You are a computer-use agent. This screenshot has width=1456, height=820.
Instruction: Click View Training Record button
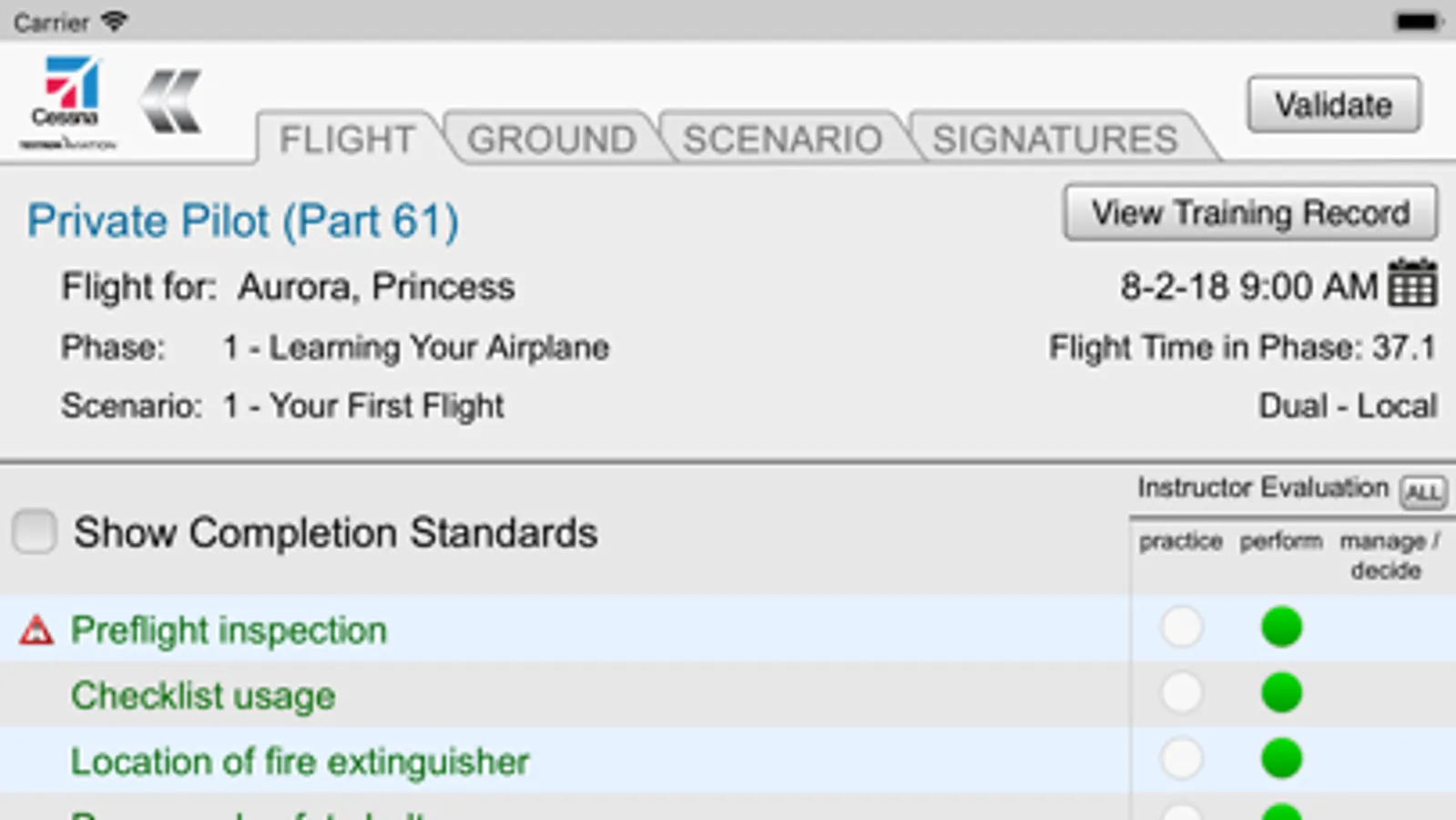click(x=1250, y=213)
